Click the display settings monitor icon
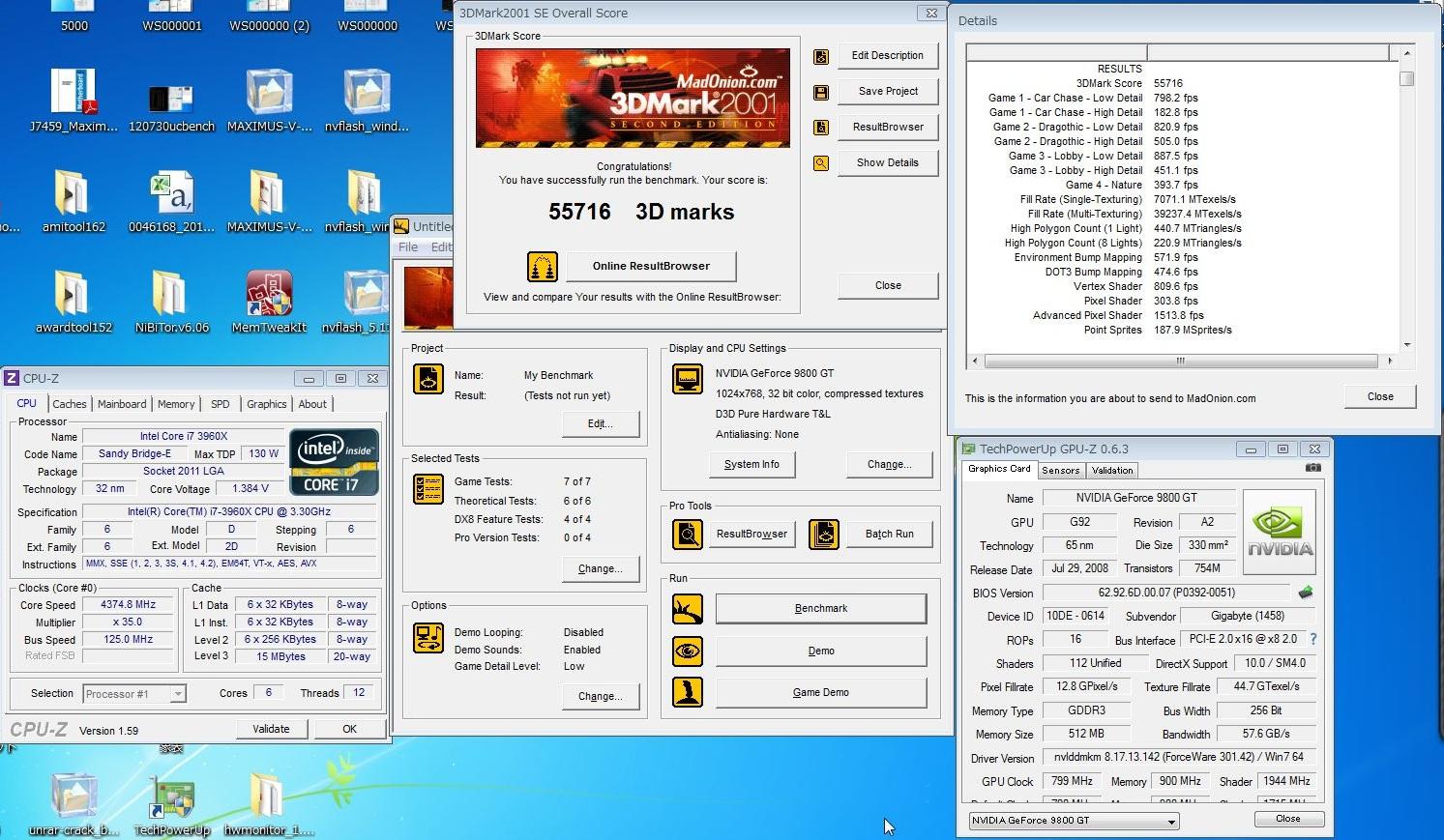1444x840 pixels. tap(688, 379)
